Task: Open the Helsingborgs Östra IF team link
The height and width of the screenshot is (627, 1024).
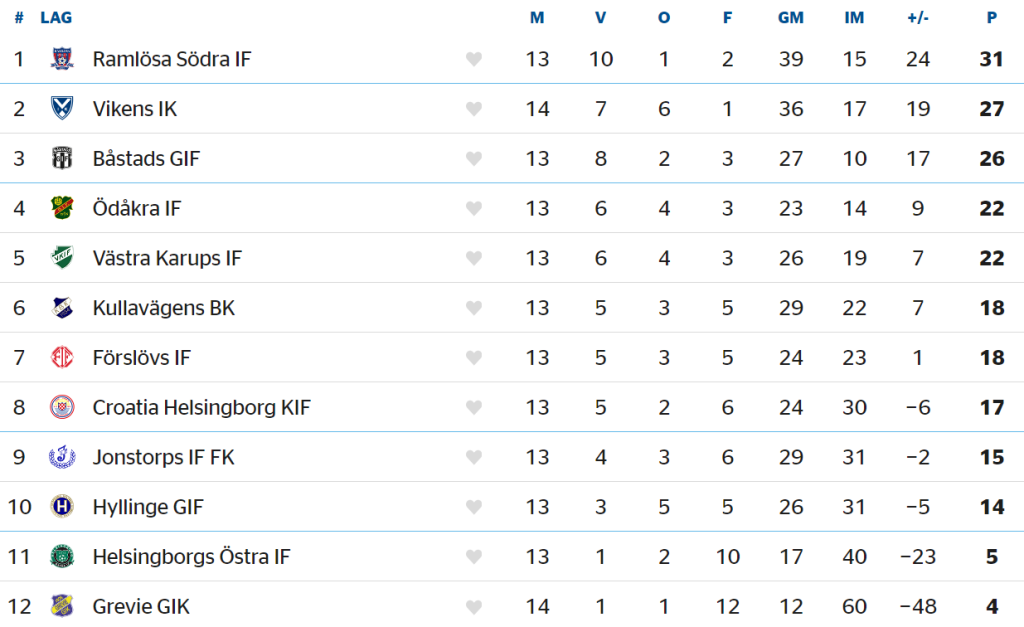Action: point(191,557)
